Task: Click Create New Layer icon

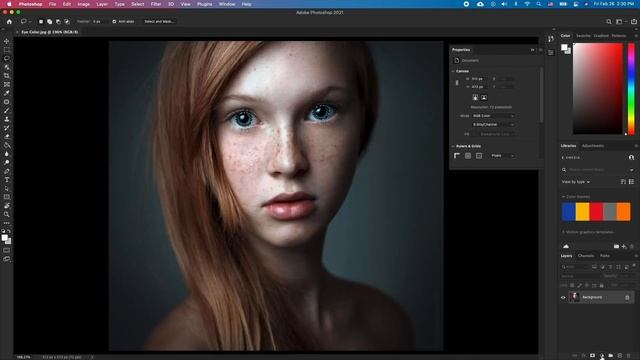Action: [620, 356]
